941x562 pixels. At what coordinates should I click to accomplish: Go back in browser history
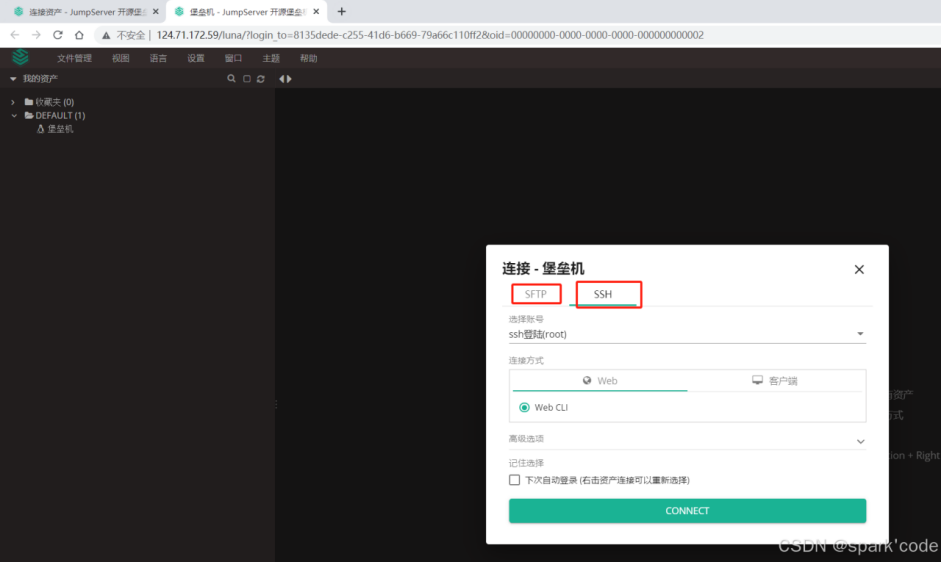point(15,35)
